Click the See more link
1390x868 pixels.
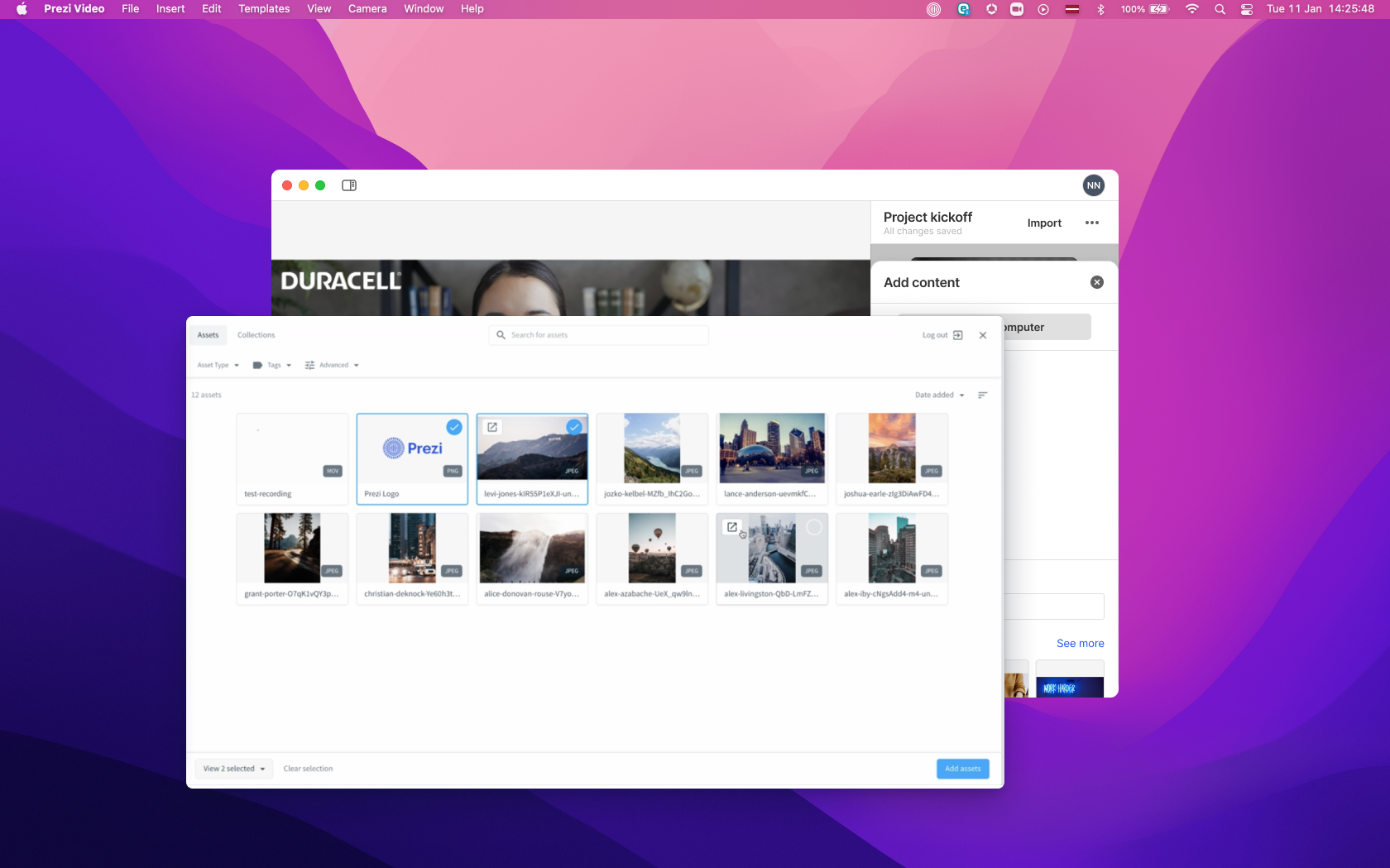[1080, 644]
